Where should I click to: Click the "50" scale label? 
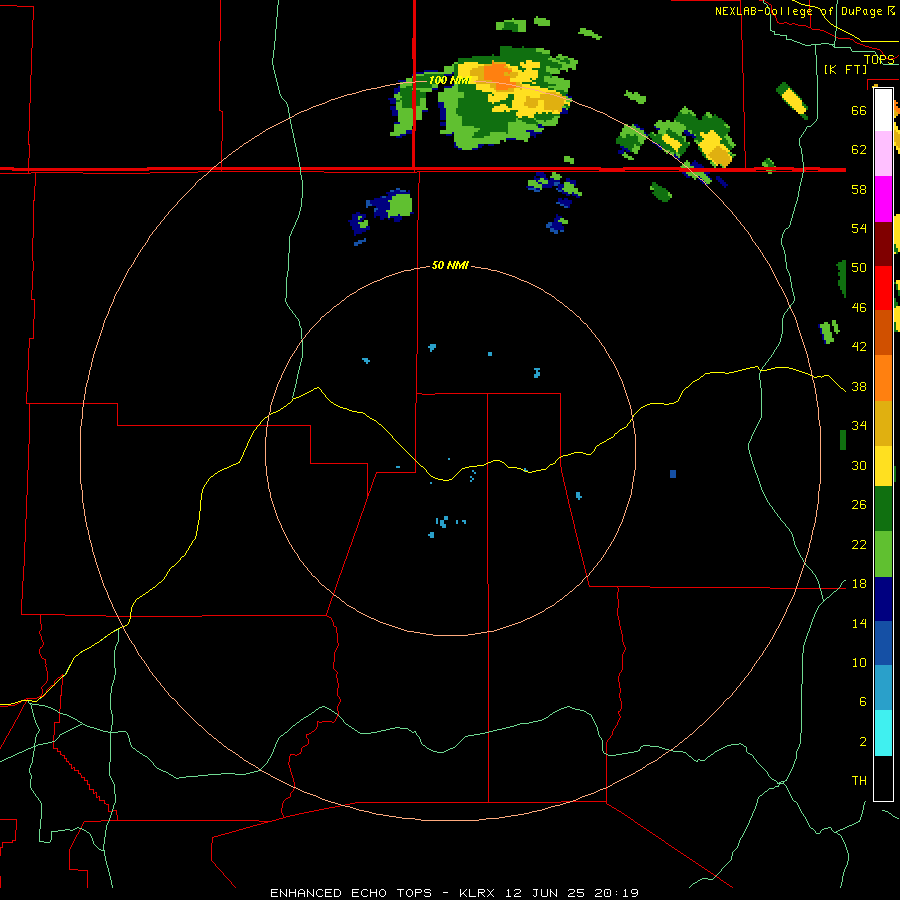[859, 268]
